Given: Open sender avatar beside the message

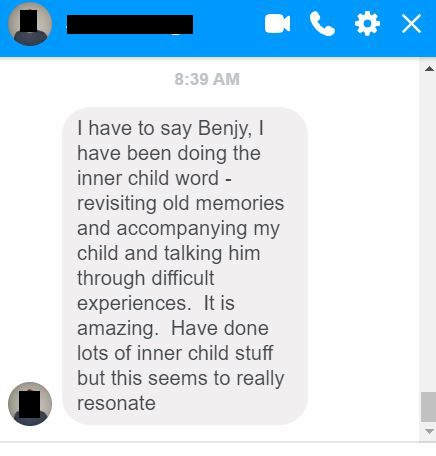Looking at the screenshot, I should click(30, 404).
